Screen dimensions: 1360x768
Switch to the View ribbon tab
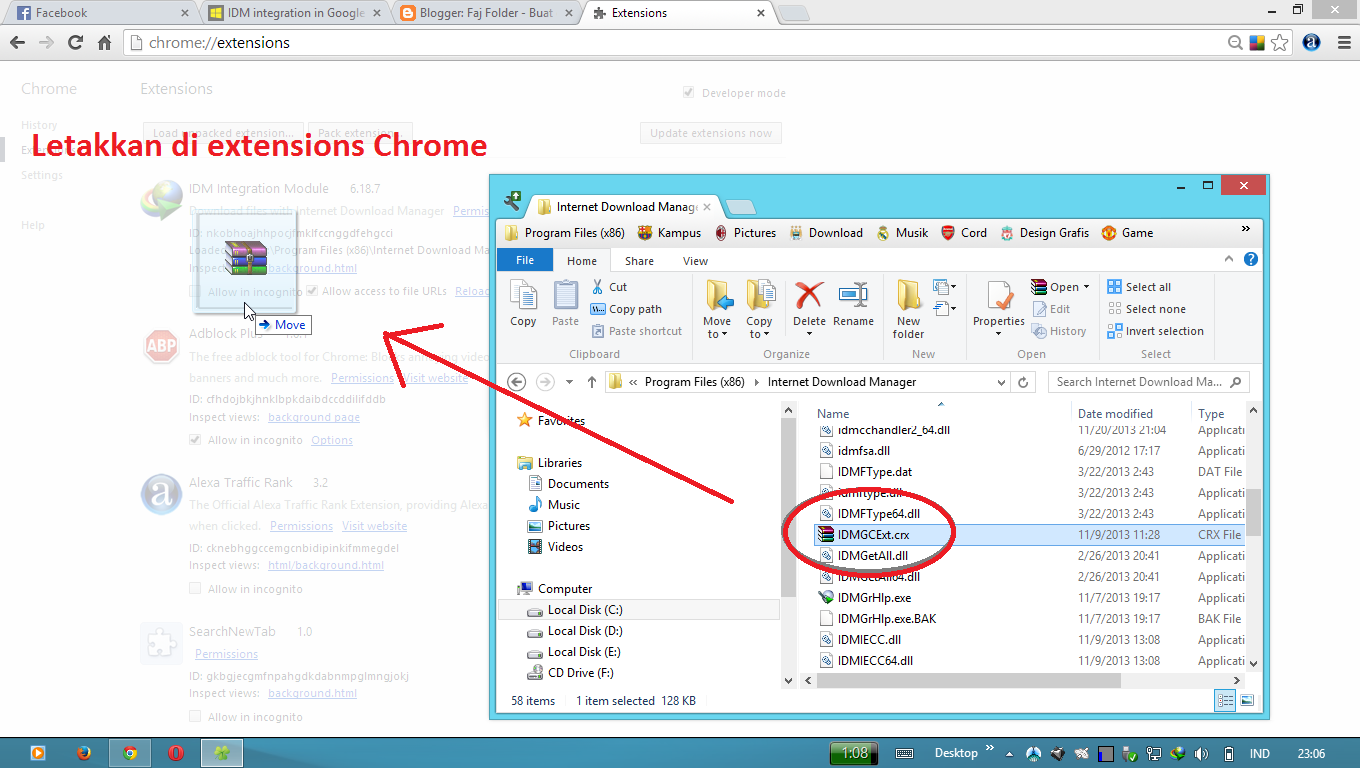[x=695, y=261]
